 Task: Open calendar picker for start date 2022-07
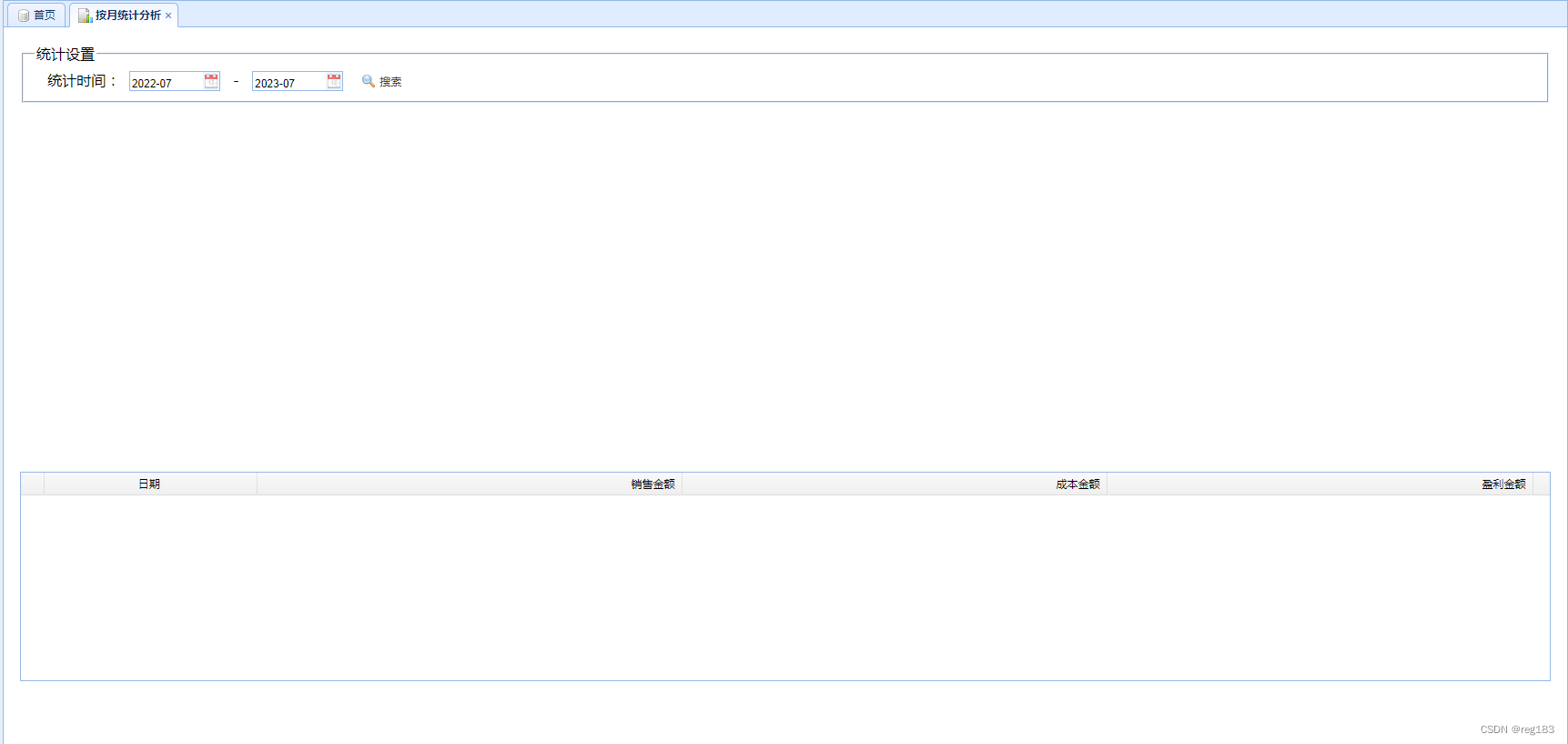click(x=211, y=81)
